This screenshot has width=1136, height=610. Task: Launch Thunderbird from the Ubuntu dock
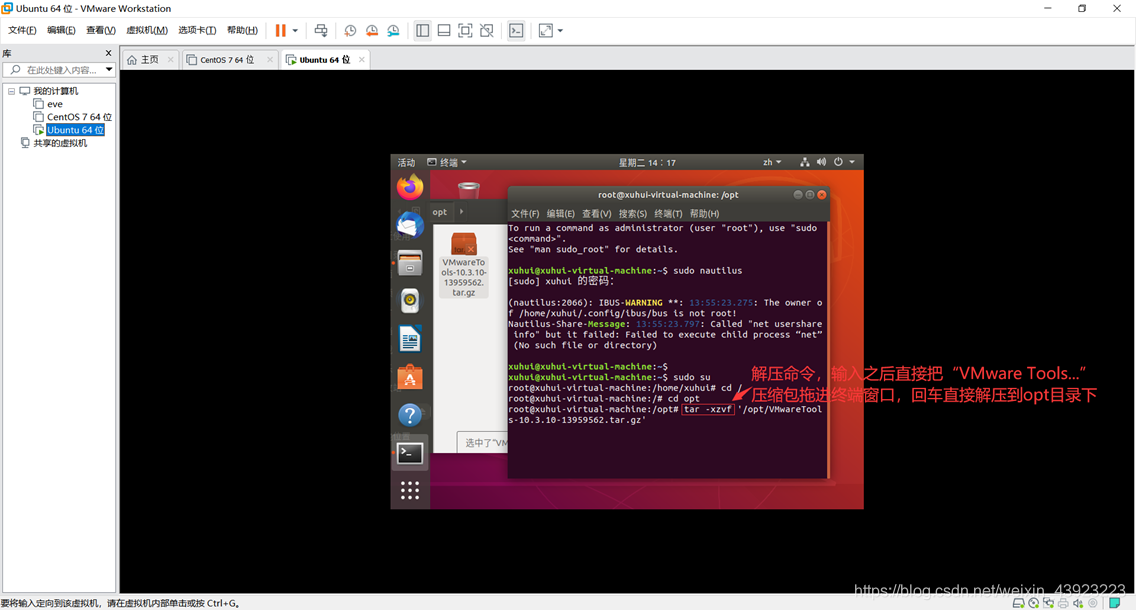[410, 225]
